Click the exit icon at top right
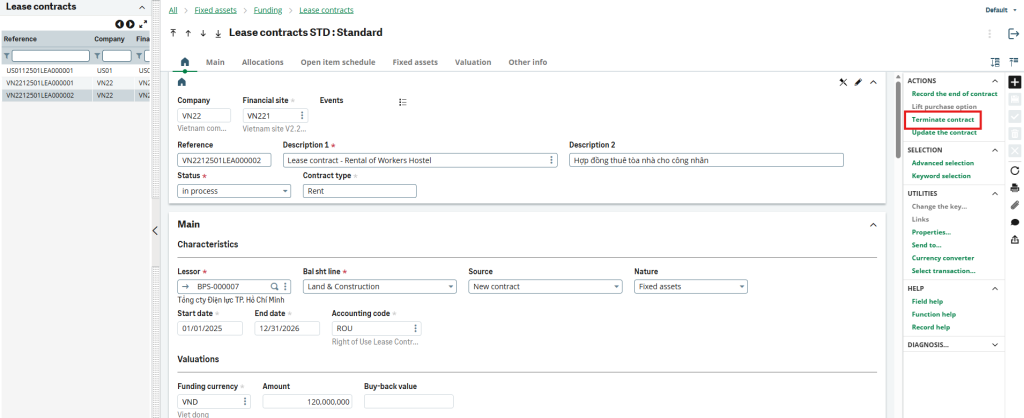1024x418 pixels. [1013, 33]
